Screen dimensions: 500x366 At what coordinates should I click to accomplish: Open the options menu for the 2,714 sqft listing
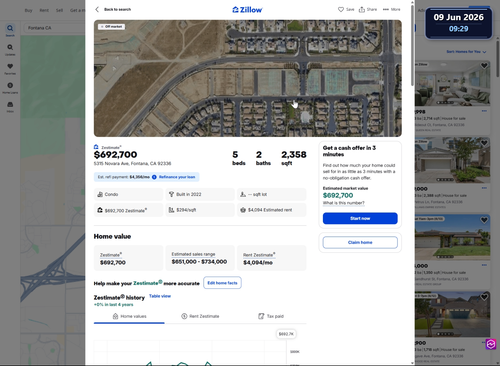tap(484, 111)
